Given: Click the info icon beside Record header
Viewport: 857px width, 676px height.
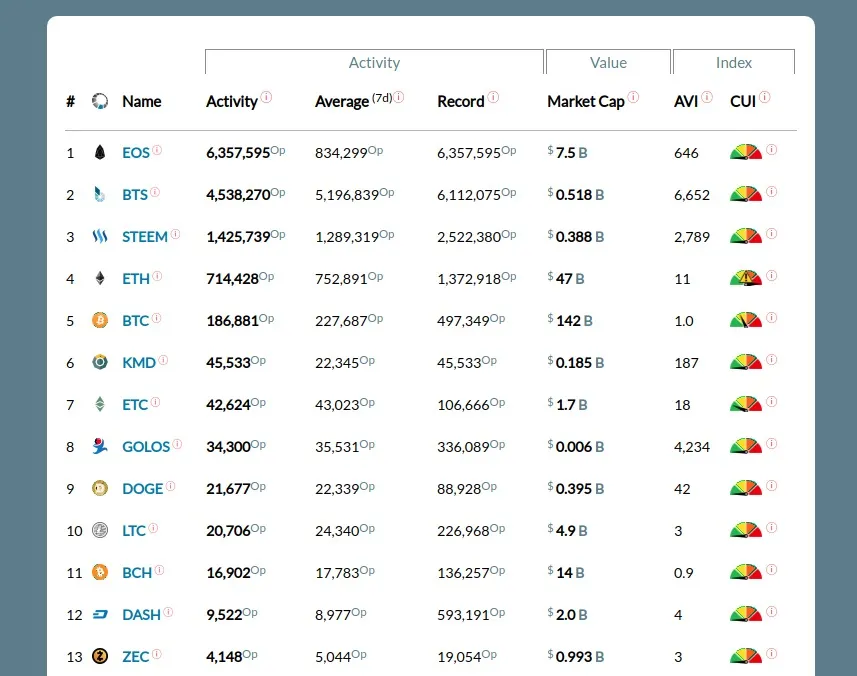Looking at the screenshot, I should tap(493, 97).
